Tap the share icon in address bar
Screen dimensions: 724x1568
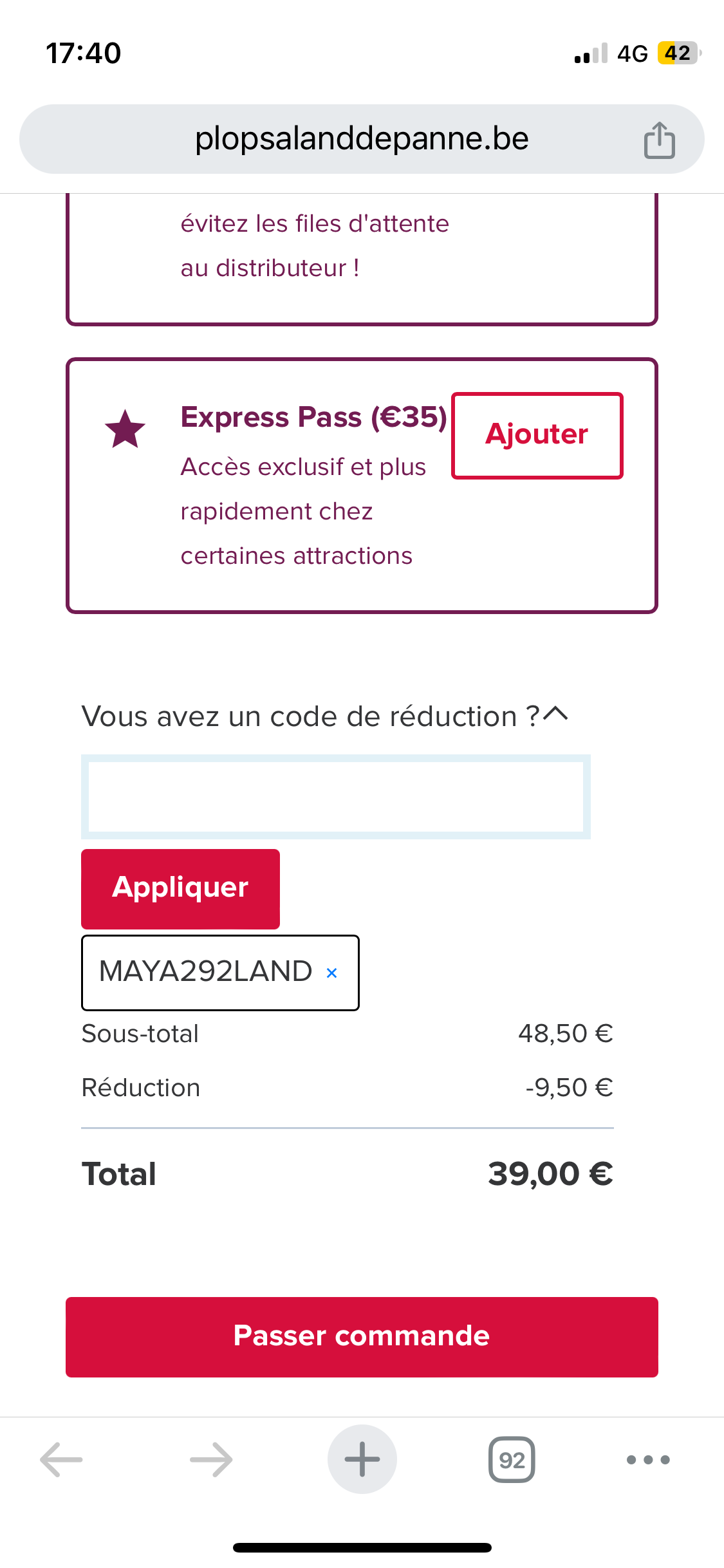[x=659, y=140]
